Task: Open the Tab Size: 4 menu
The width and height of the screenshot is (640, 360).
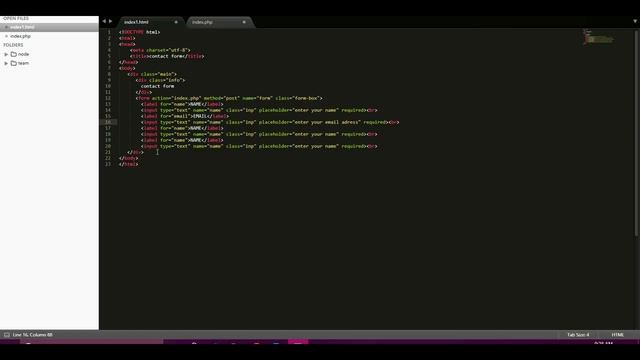Action: point(578,335)
